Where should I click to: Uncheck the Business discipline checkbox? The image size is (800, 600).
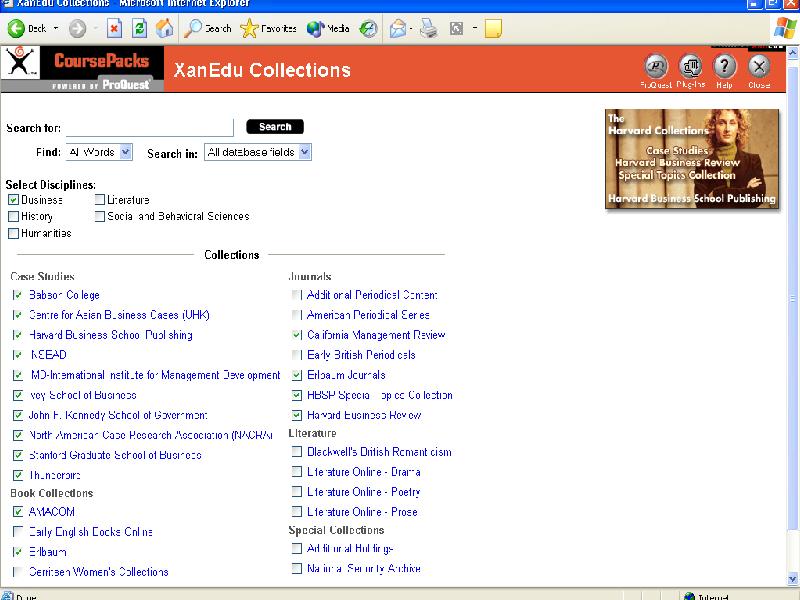pos(14,200)
